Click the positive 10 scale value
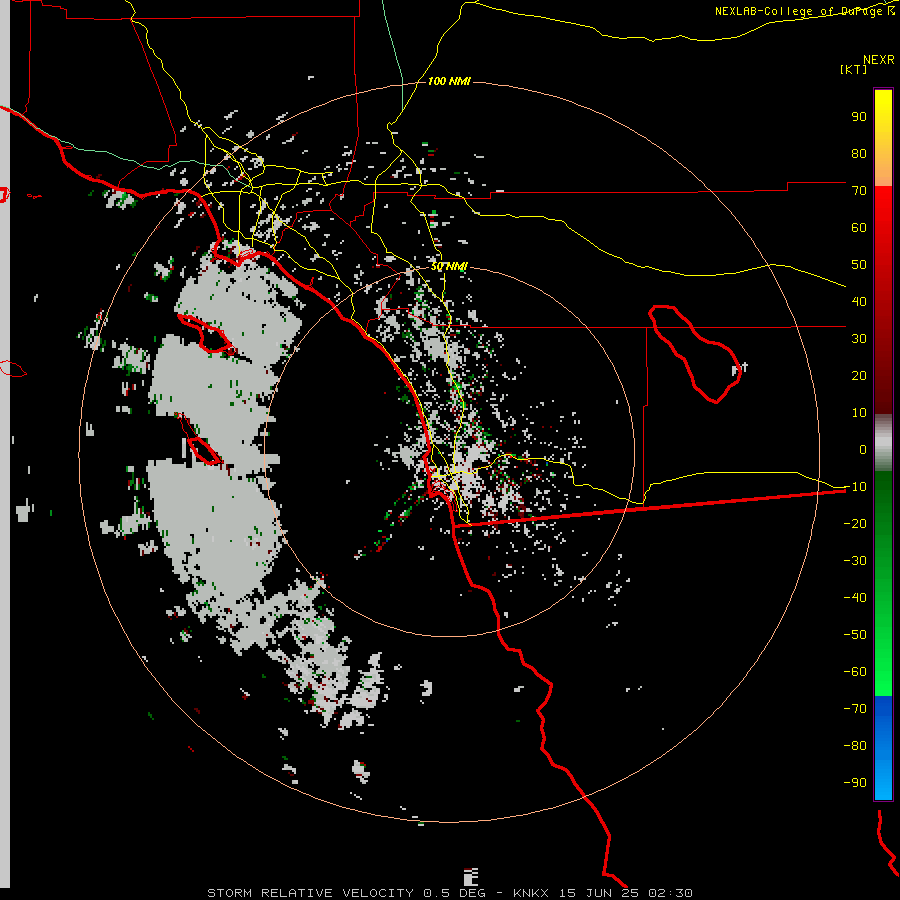Image resolution: width=900 pixels, height=900 pixels. 859,413
